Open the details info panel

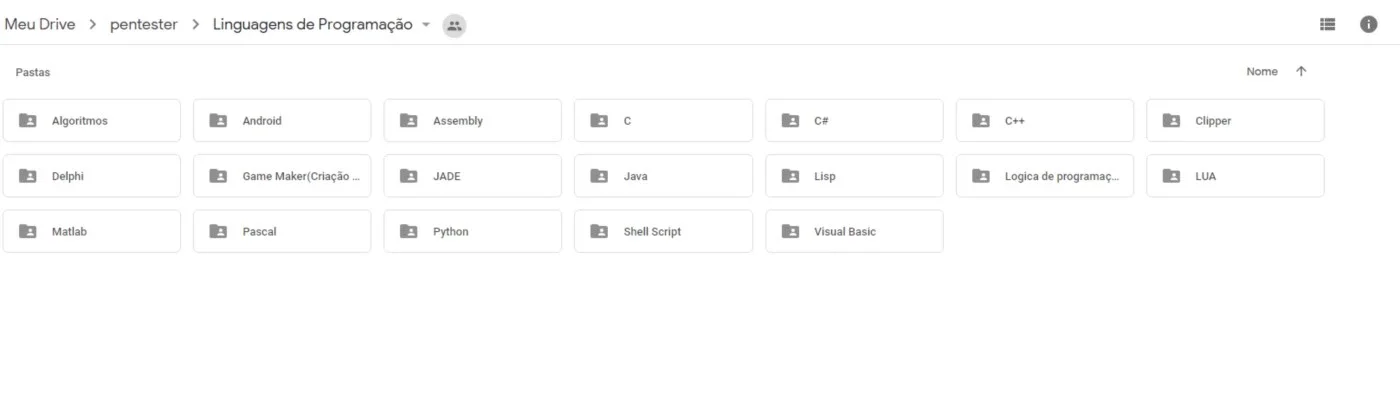(1369, 25)
